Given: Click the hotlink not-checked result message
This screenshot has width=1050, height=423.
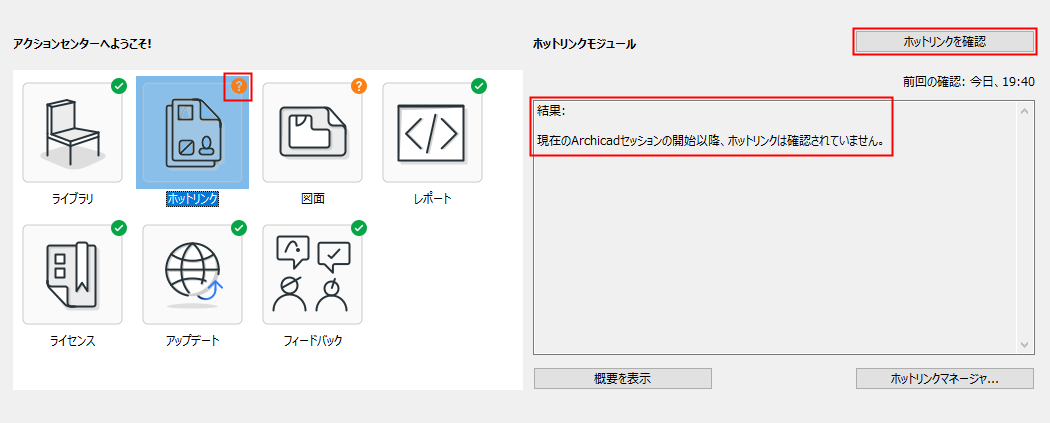Looking at the screenshot, I should click(x=710, y=142).
